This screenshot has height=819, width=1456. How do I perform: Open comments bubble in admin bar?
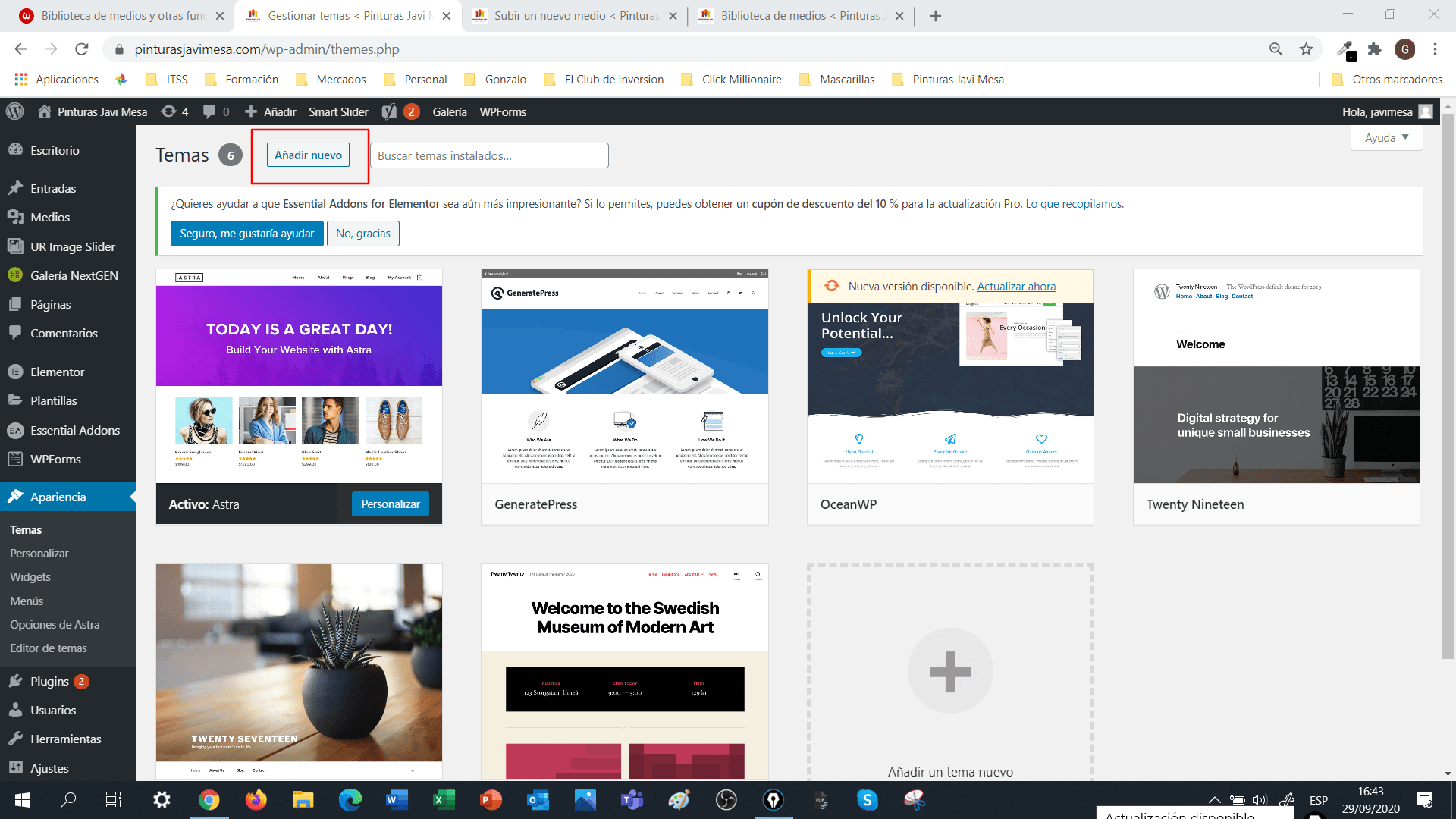216,111
